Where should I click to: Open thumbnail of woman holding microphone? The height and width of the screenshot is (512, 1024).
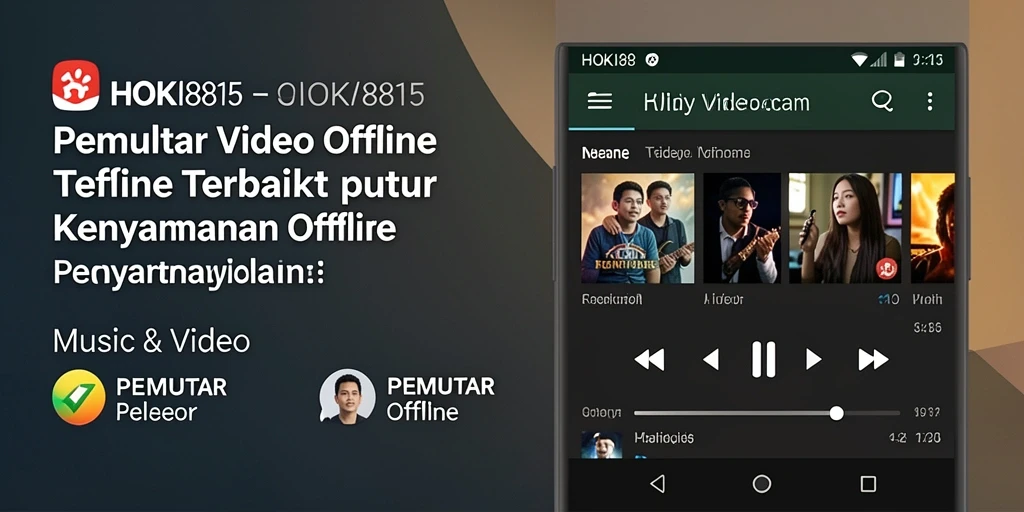point(845,228)
